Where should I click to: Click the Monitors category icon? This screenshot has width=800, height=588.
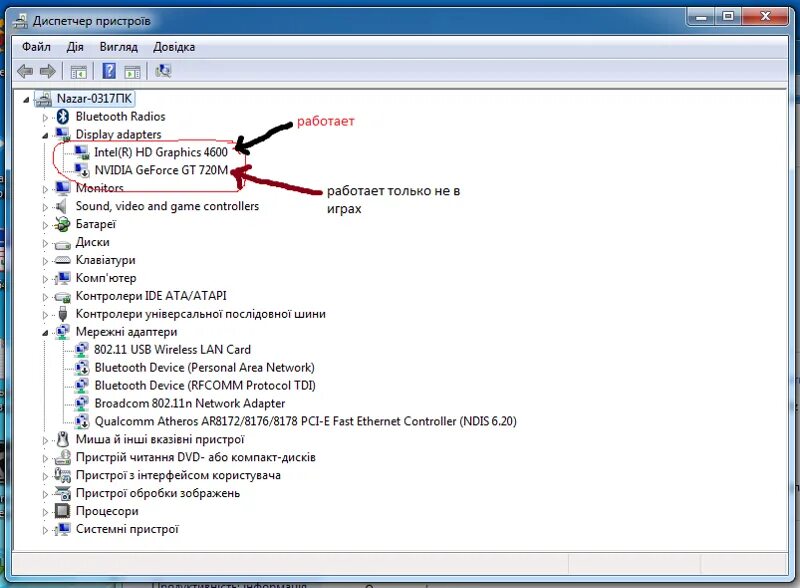pyautogui.click(x=62, y=188)
